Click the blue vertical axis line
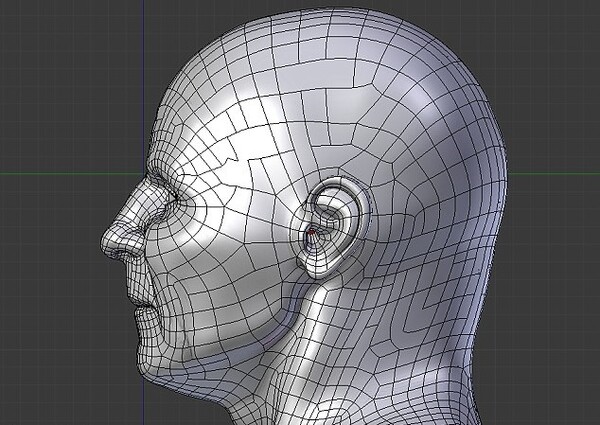600x425 pixels. [143, 60]
